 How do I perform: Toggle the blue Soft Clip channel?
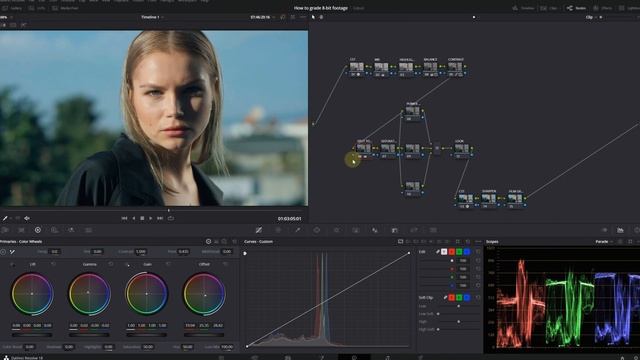tap(467, 298)
